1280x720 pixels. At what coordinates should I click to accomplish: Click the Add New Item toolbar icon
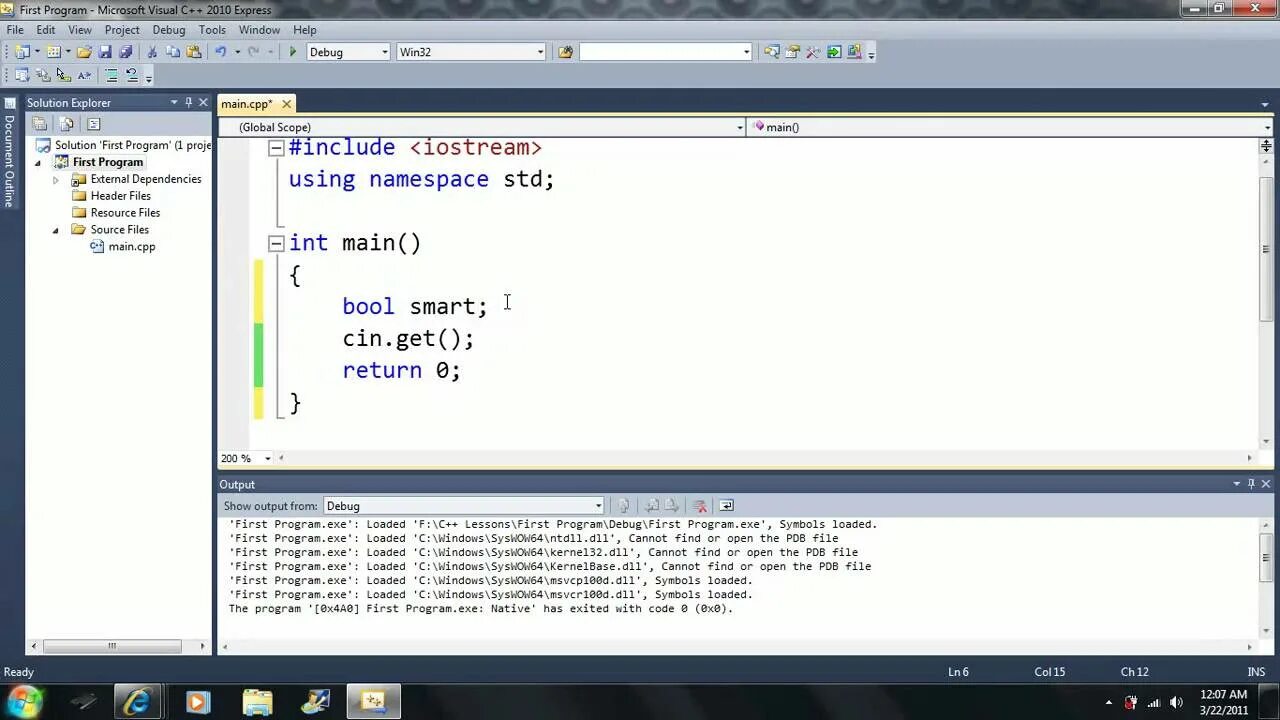click(x=53, y=52)
